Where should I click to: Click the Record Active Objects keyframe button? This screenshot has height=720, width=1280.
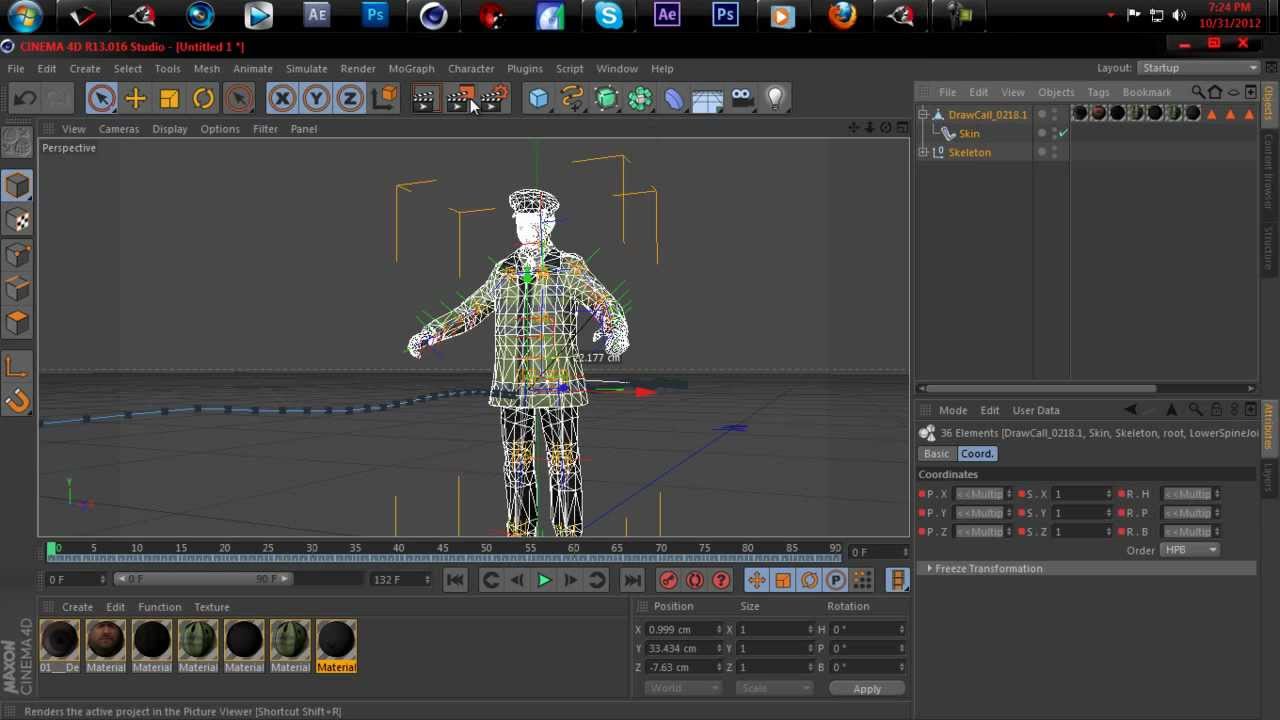tap(668, 580)
